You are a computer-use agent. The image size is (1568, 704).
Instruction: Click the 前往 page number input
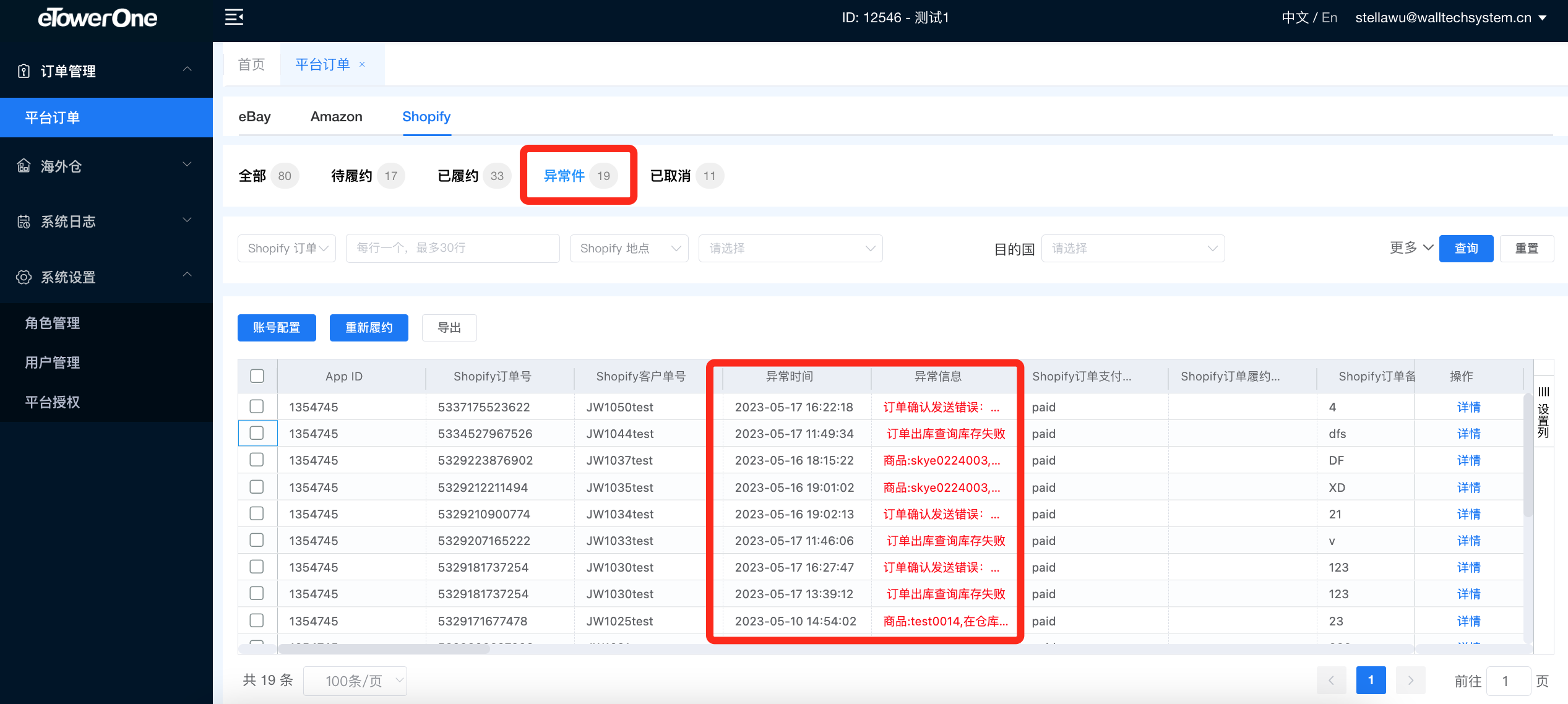1508,680
